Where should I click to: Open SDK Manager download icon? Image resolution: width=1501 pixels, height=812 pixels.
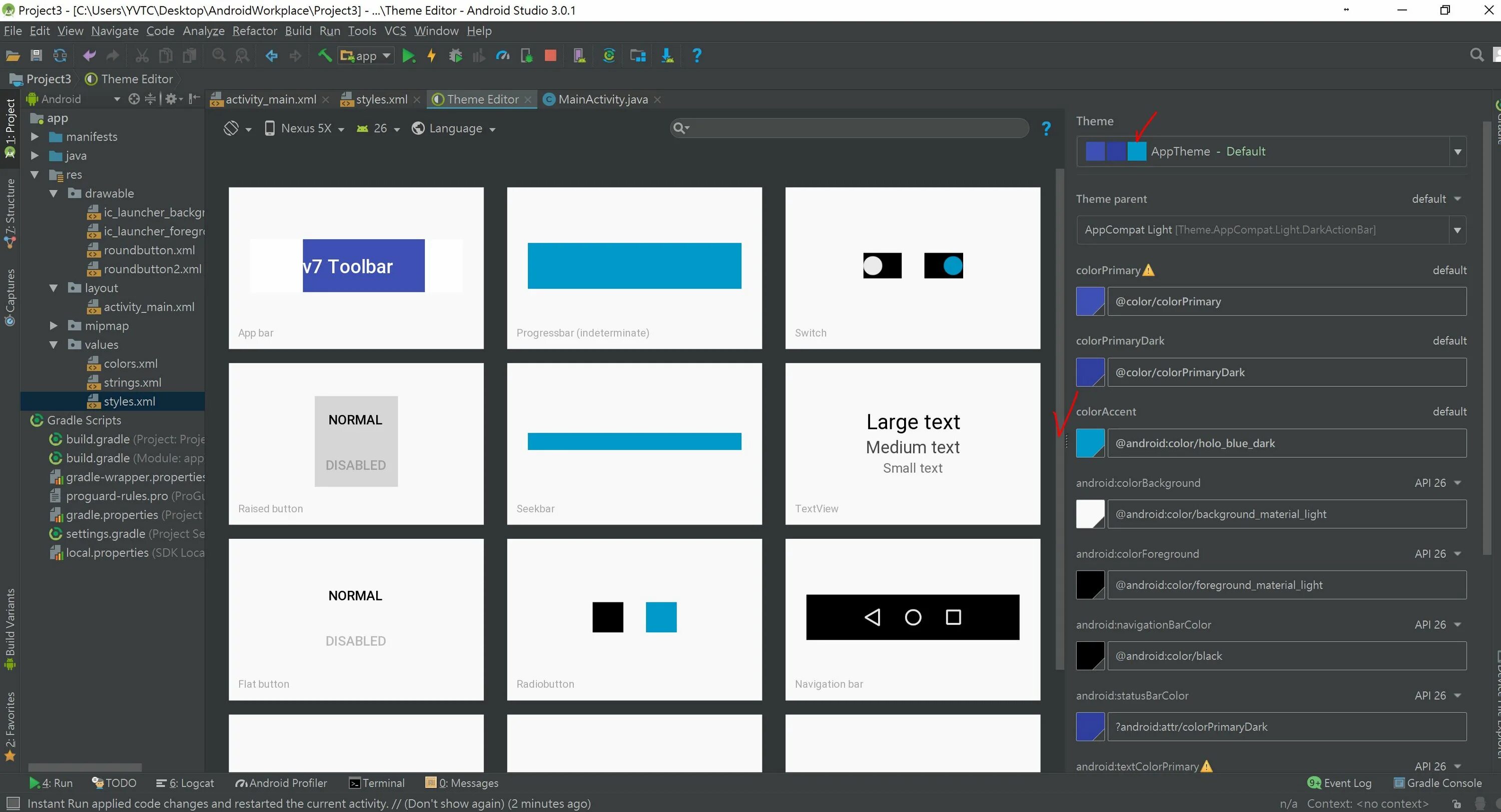[x=667, y=56]
